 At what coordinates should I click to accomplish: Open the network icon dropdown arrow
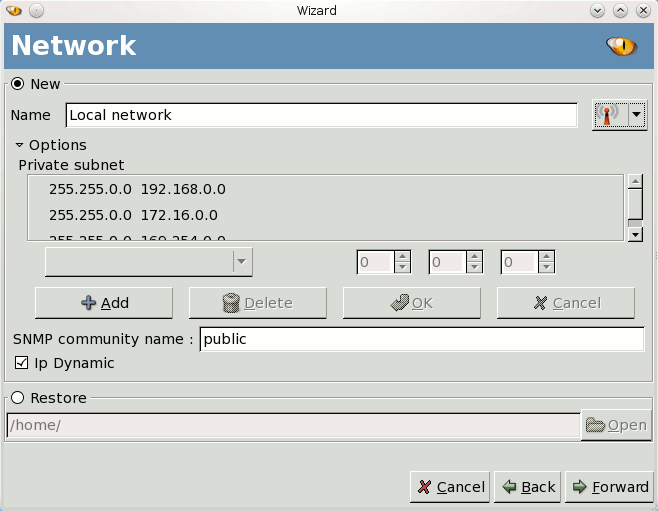point(637,115)
